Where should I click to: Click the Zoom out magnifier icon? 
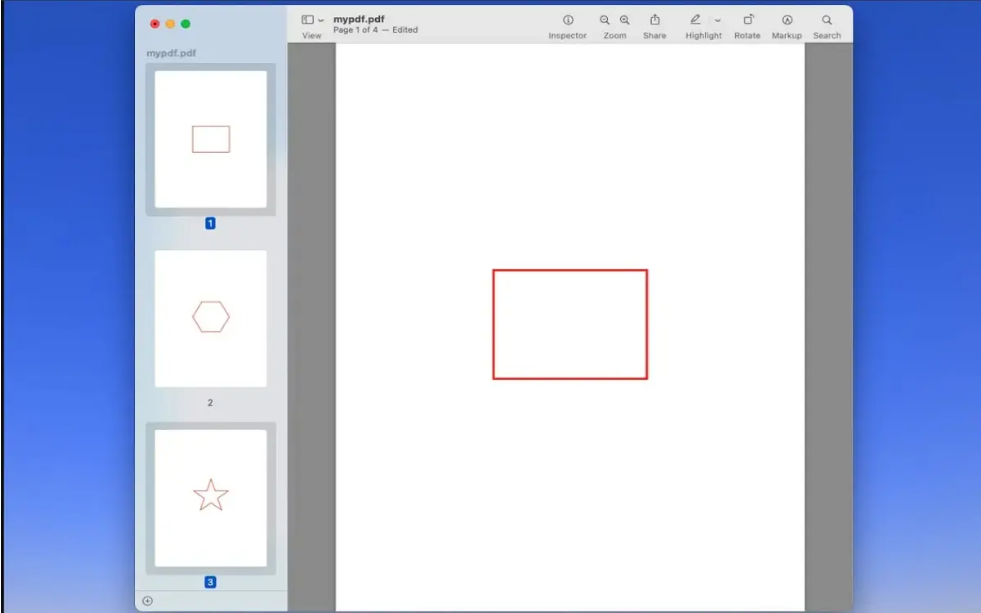[x=604, y=20]
